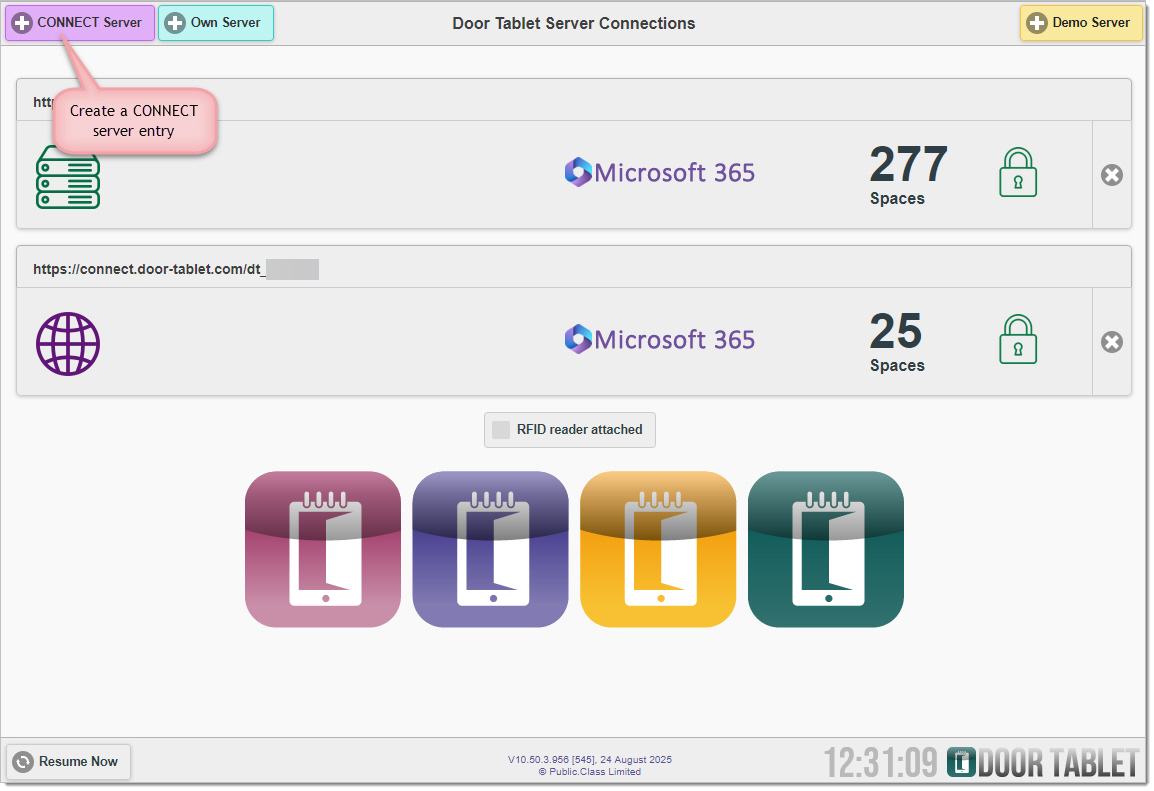Click the CONNECT Server button
Screen dimensions: 1154x791
point(80,23)
